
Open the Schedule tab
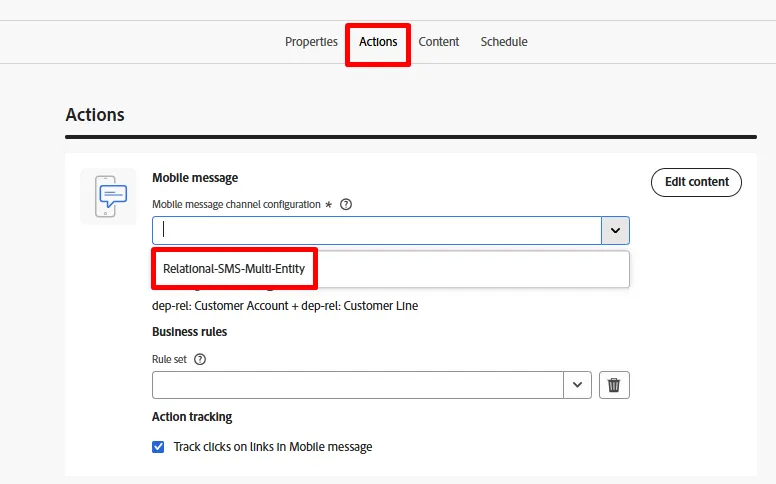504,42
